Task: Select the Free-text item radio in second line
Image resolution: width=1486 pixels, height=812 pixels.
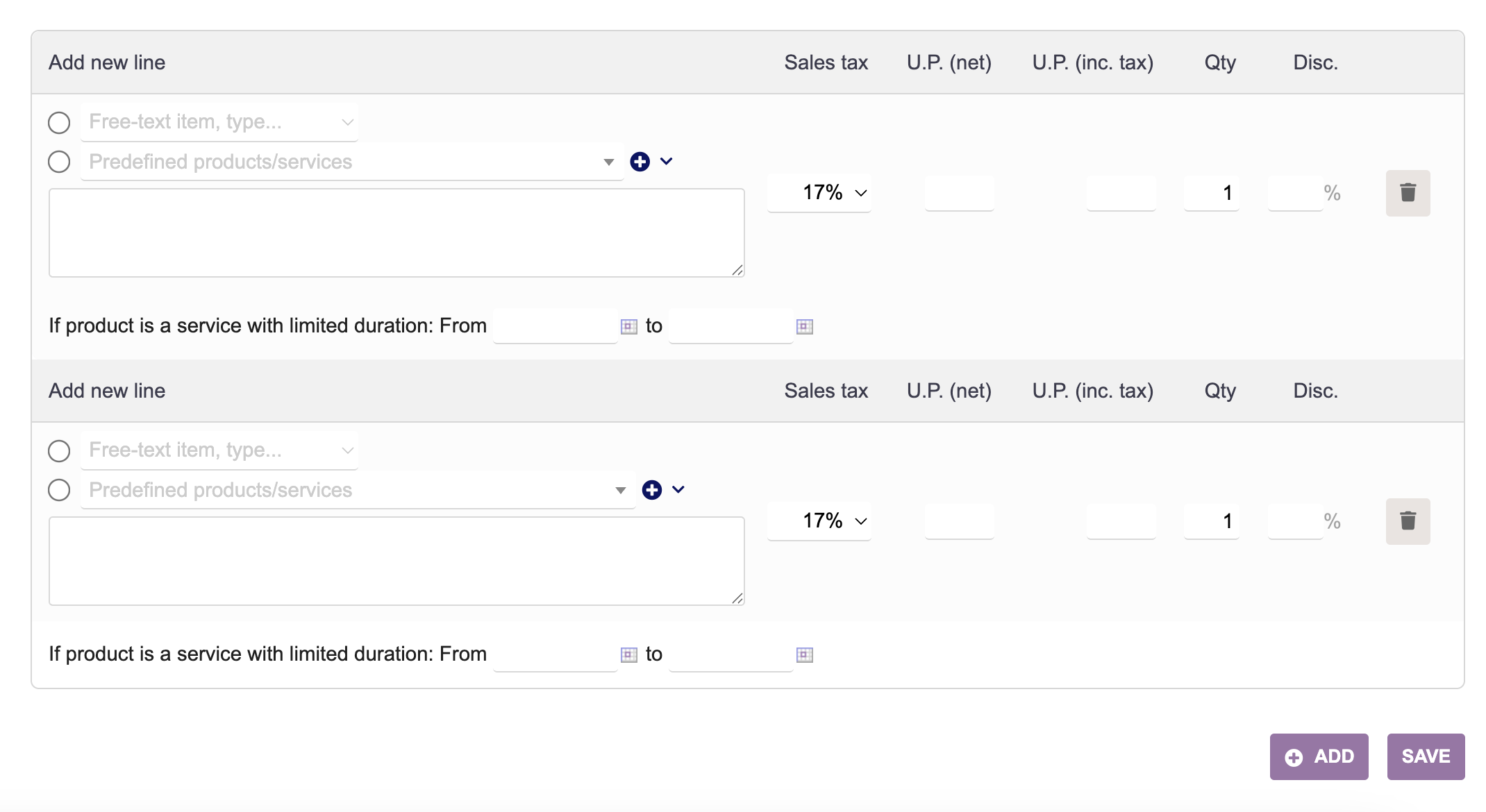Action: [59, 451]
